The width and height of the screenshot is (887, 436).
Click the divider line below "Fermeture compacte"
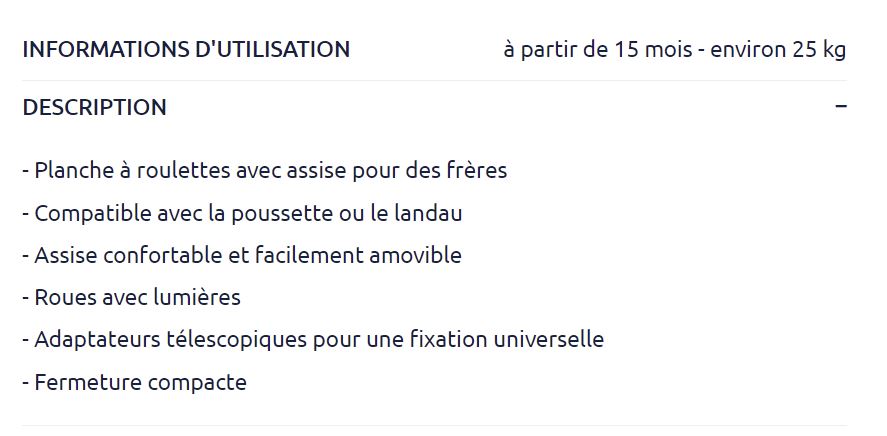[434, 426]
